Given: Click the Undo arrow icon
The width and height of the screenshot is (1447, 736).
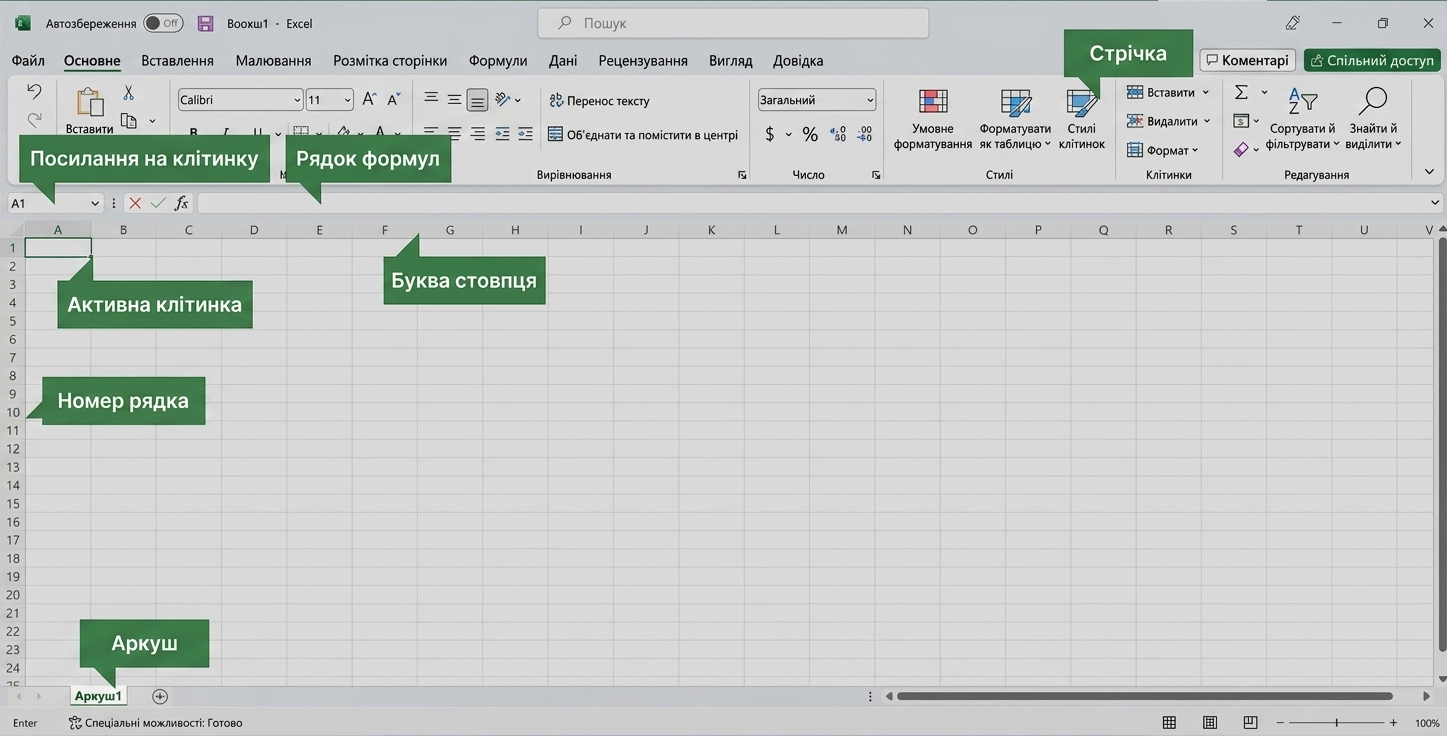Looking at the screenshot, I should 34,92.
